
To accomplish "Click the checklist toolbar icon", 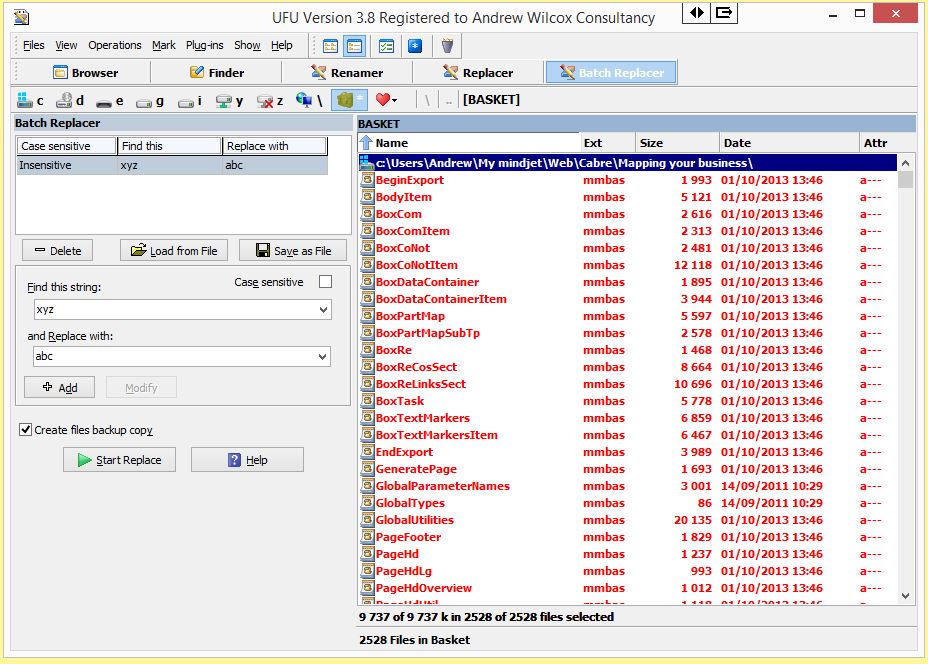I will [x=386, y=46].
